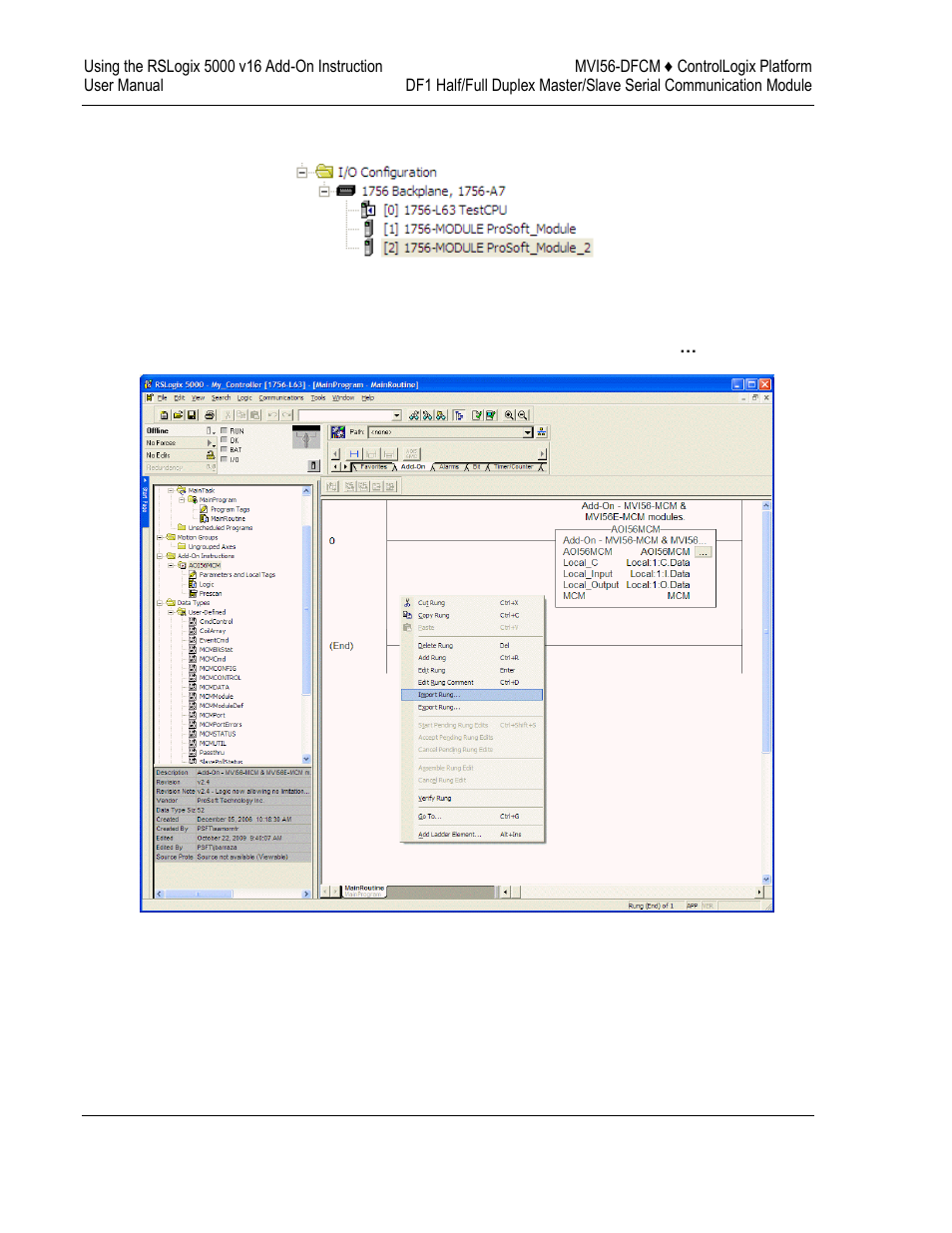Insert a new rung using instruction toolbar icon

point(354,454)
